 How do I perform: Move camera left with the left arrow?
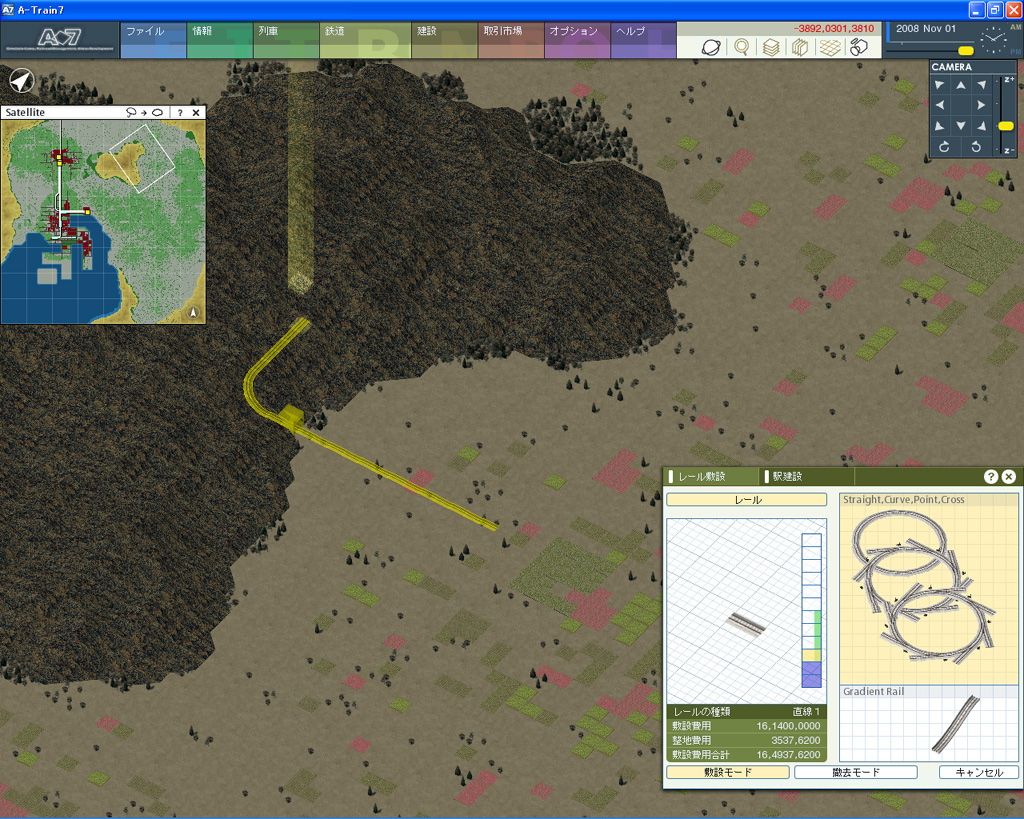[940, 105]
